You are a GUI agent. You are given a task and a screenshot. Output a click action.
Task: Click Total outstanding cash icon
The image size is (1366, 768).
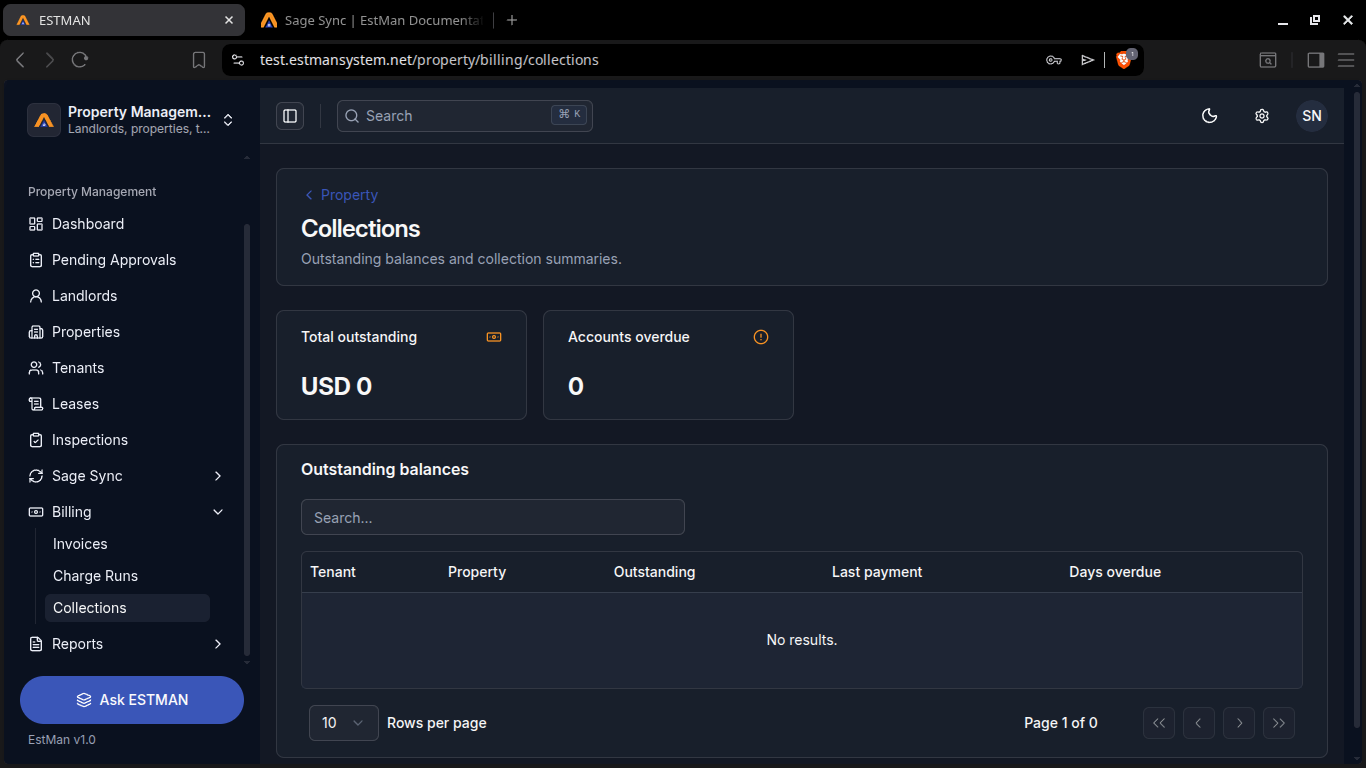(494, 337)
